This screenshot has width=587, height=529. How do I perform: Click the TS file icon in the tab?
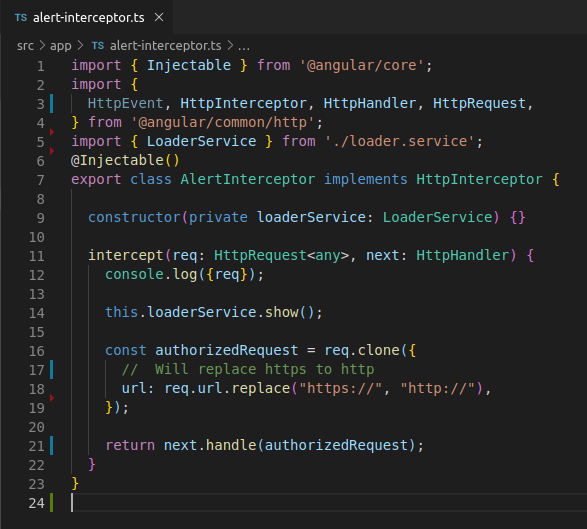(x=21, y=18)
